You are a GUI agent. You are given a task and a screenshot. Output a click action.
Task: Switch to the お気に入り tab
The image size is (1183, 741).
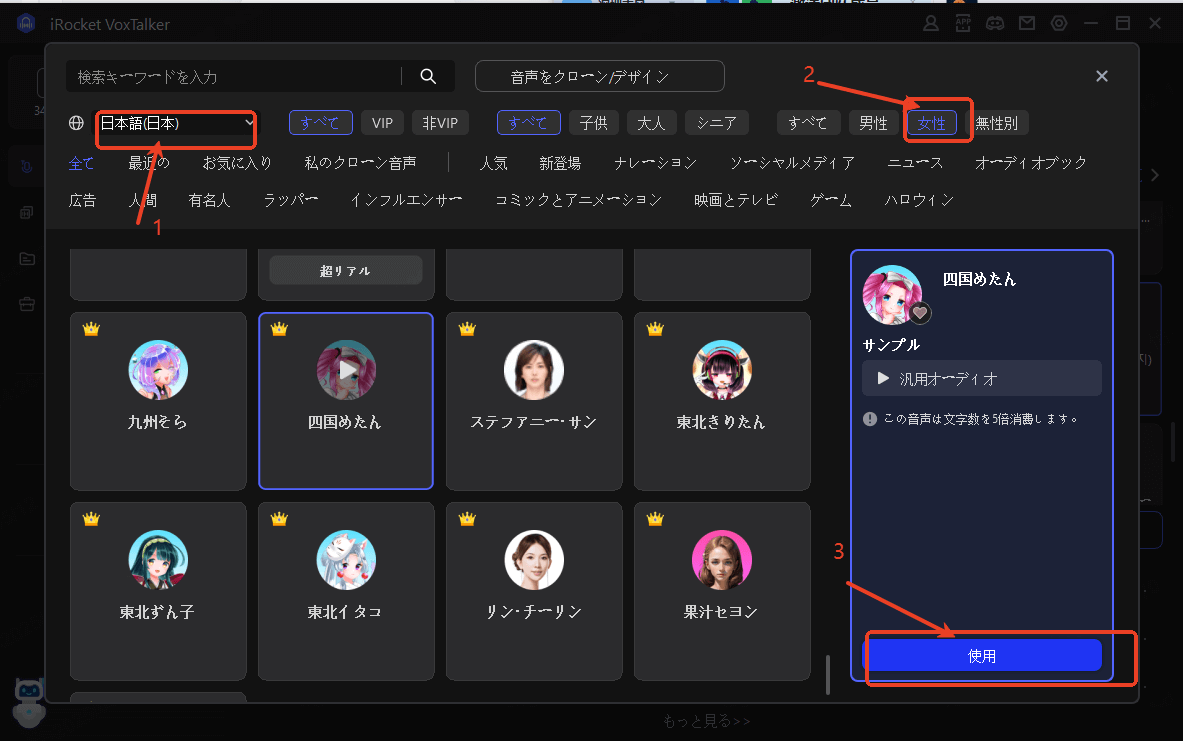[x=237, y=163]
